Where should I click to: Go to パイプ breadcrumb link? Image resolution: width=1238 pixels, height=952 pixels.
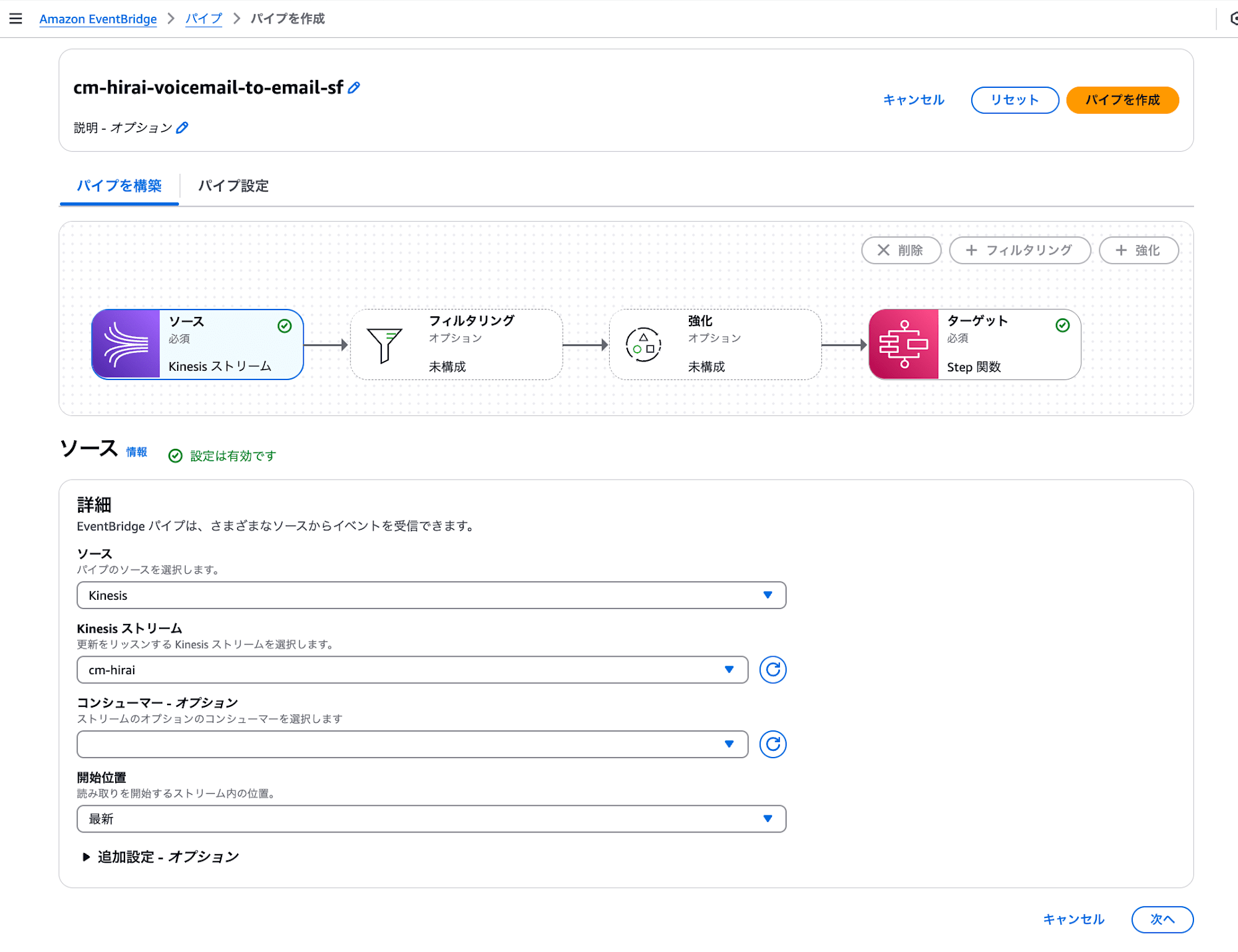click(x=204, y=19)
